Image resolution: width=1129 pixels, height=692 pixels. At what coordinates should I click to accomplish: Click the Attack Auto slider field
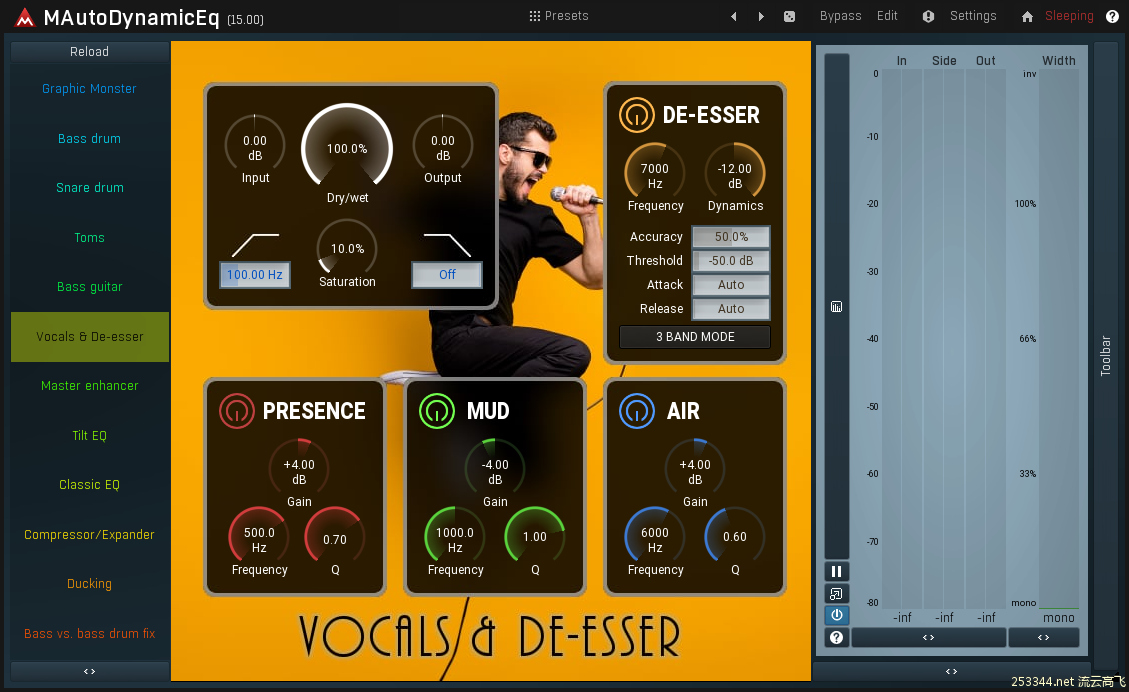(x=731, y=284)
